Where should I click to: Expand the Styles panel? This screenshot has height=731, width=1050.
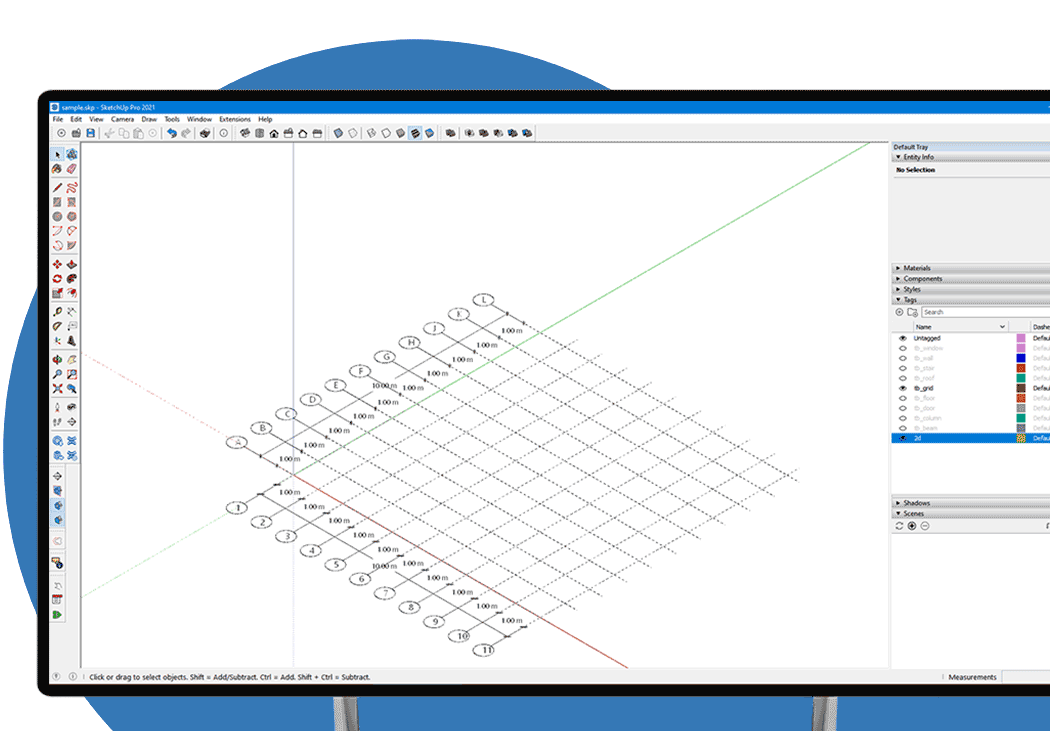coord(898,289)
